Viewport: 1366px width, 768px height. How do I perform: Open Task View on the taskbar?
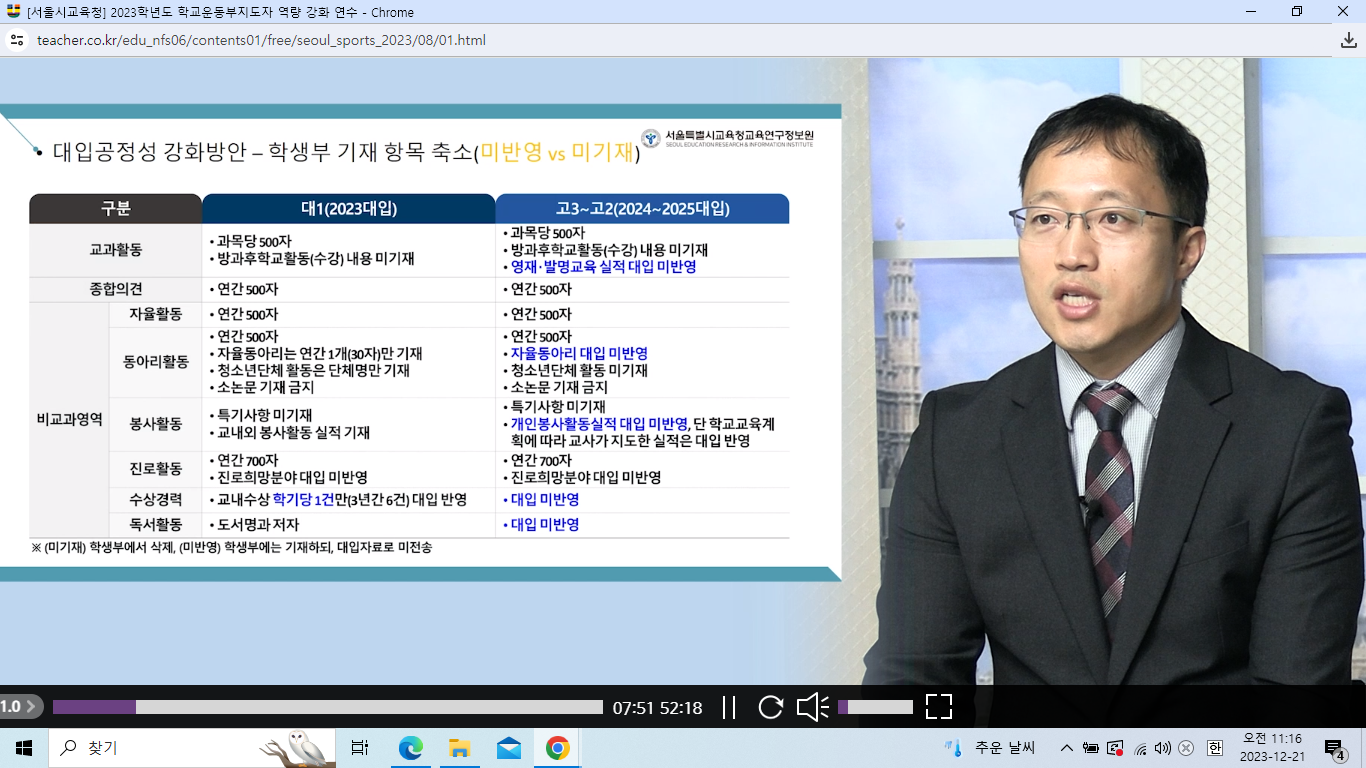click(360, 748)
